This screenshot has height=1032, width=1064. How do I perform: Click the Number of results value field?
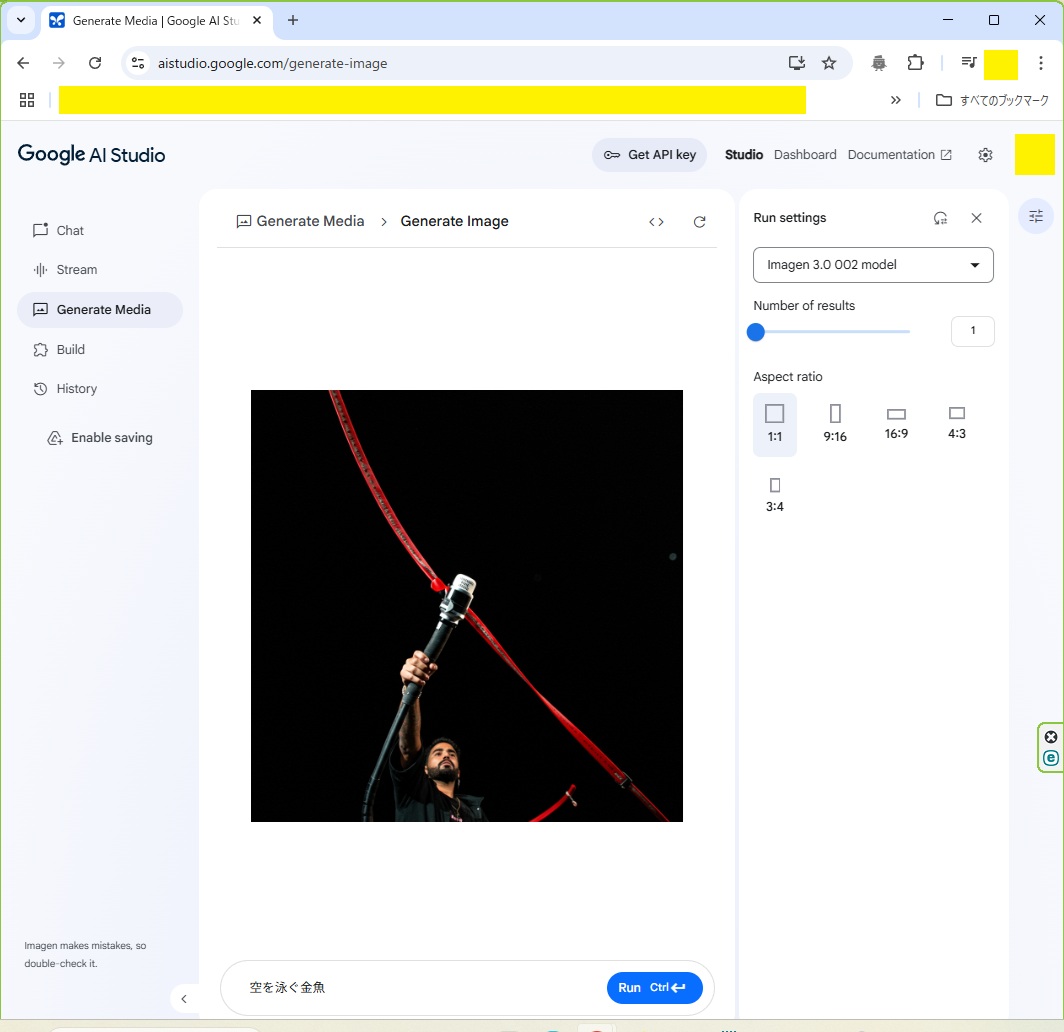972,331
